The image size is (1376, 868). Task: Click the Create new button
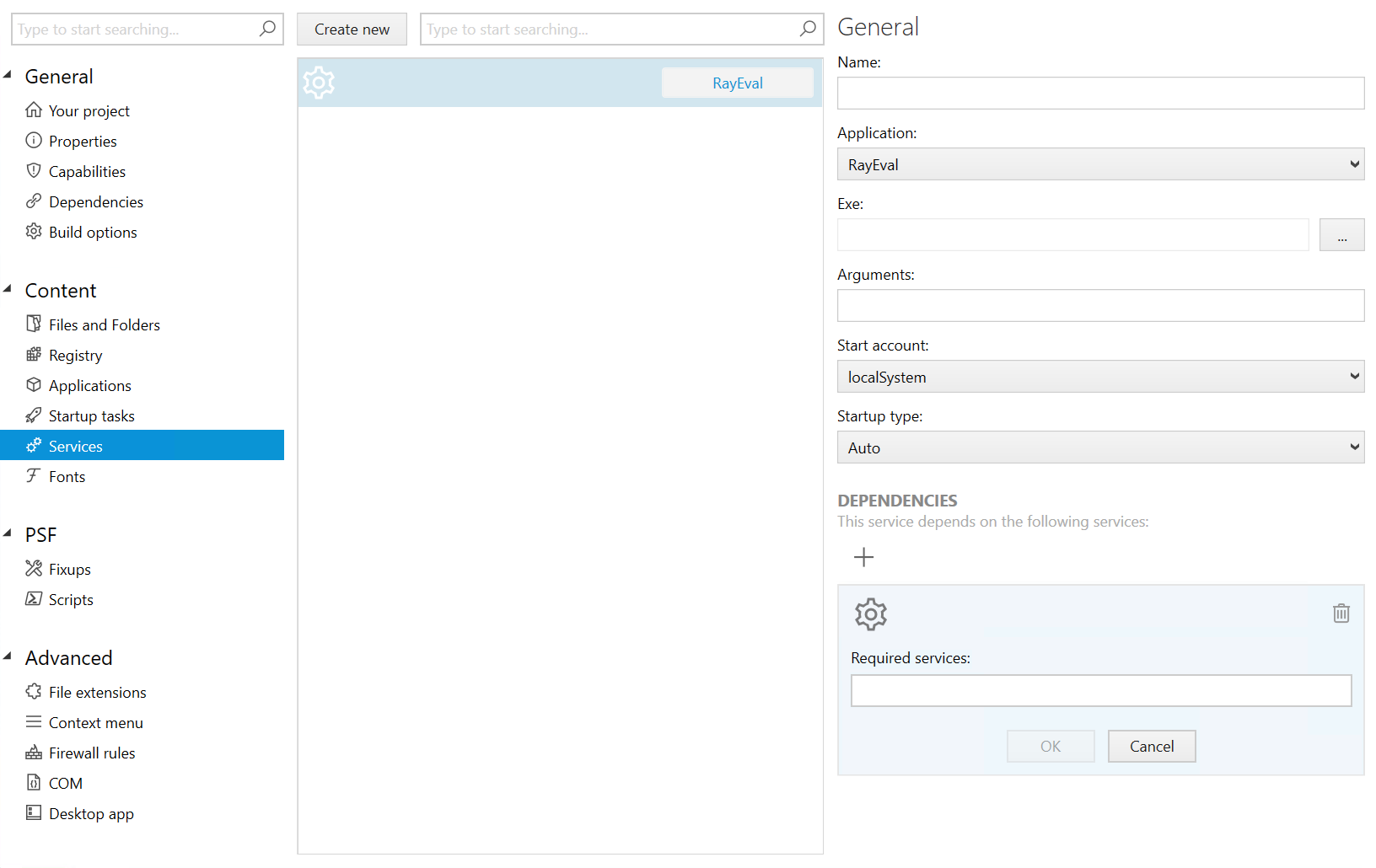pyautogui.click(x=352, y=29)
